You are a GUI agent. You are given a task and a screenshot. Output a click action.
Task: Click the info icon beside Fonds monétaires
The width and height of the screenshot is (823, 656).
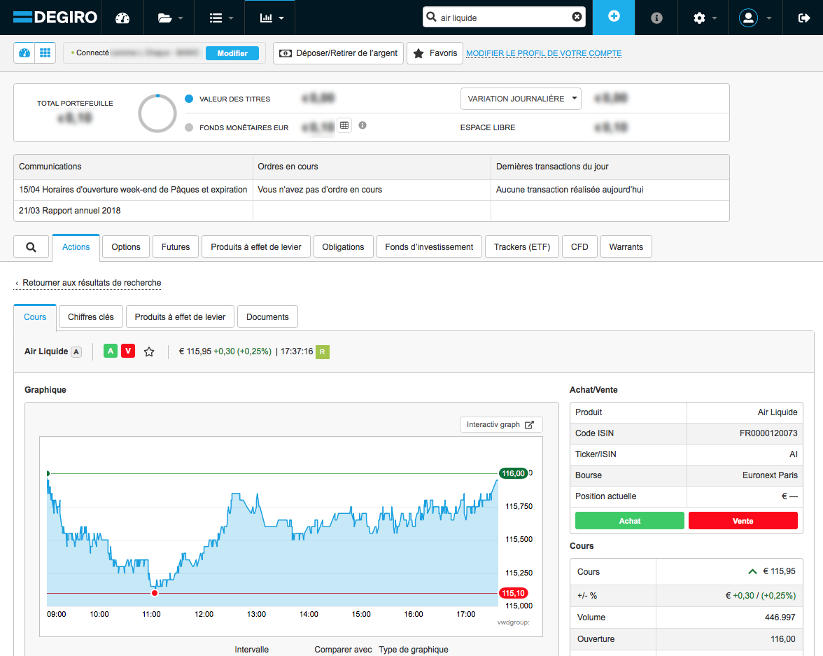362,125
